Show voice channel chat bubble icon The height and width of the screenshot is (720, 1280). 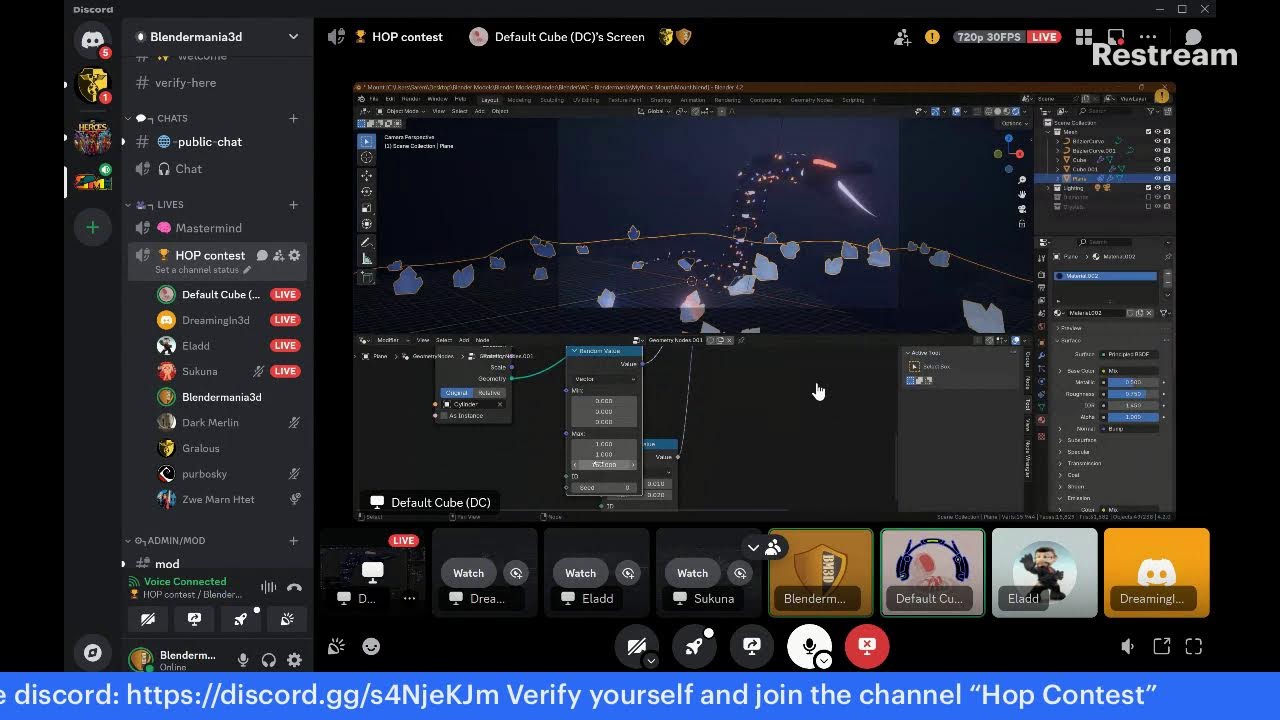(1192, 37)
